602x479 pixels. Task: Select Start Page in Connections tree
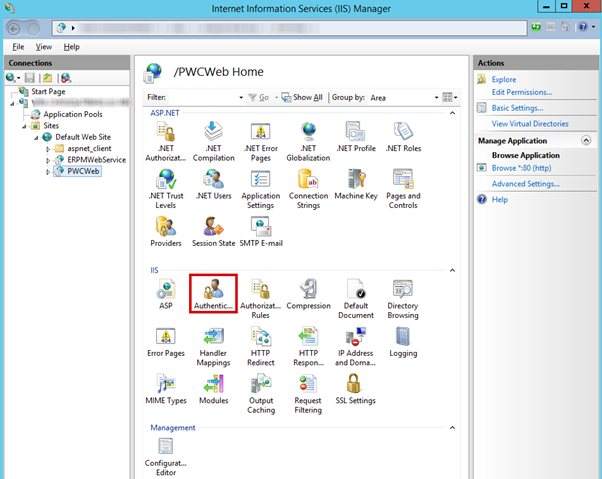click(x=48, y=91)
